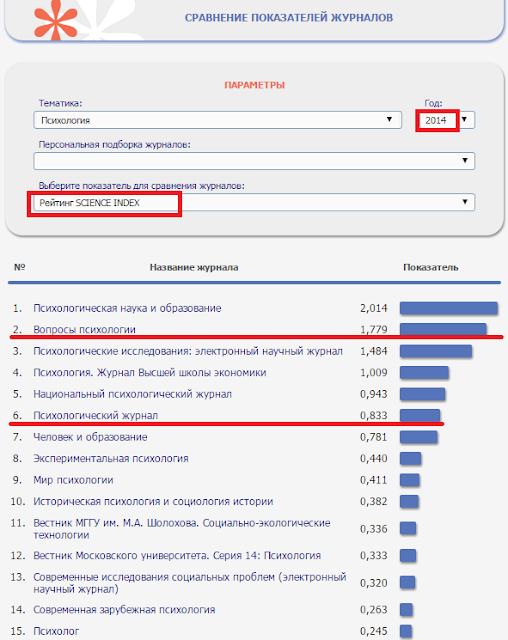Click the value 0,440 indicator

pos(373,458)
